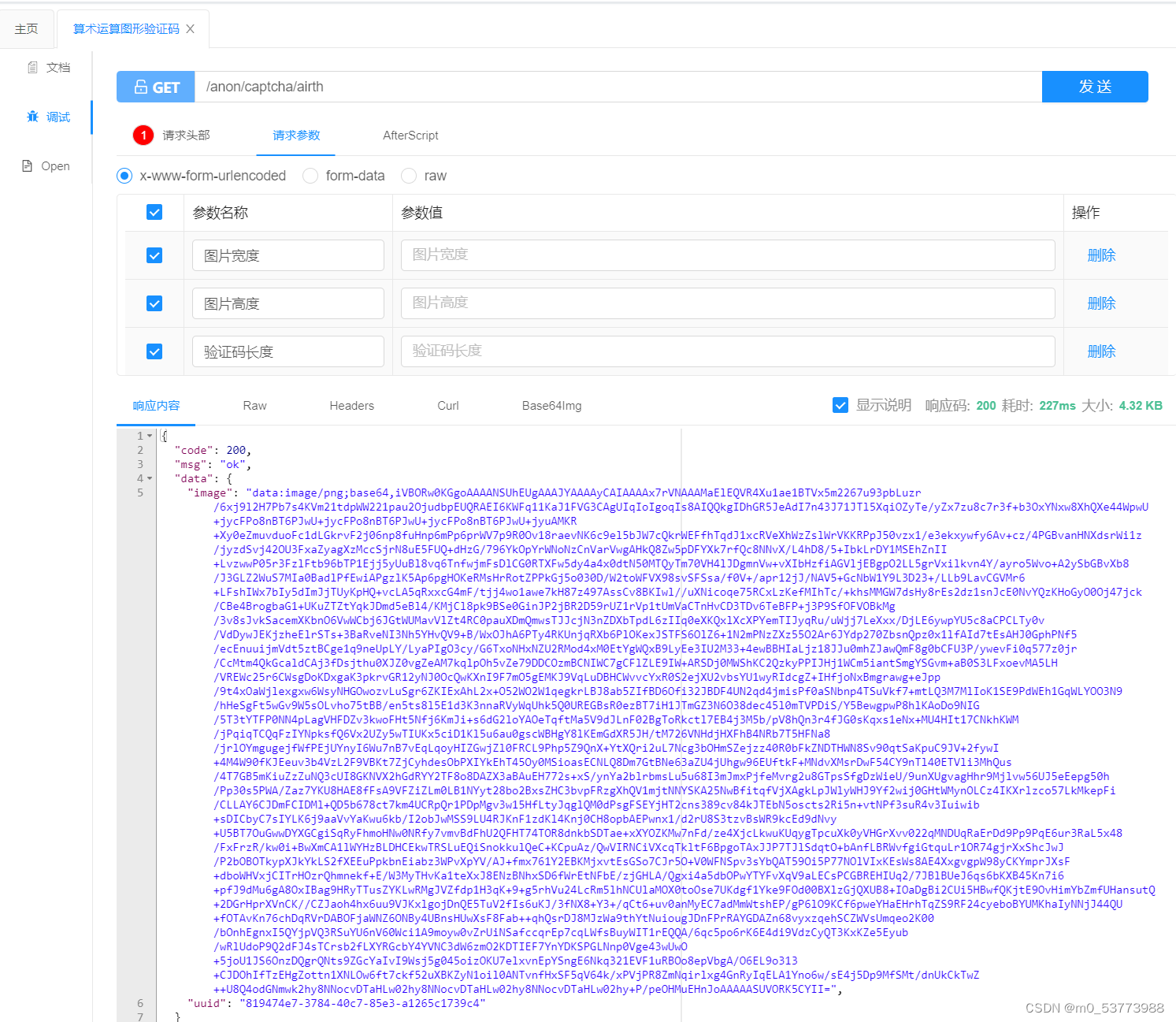Click the /anon/captcha/airth URL field

pyautogui.click(x=551, y=87)
